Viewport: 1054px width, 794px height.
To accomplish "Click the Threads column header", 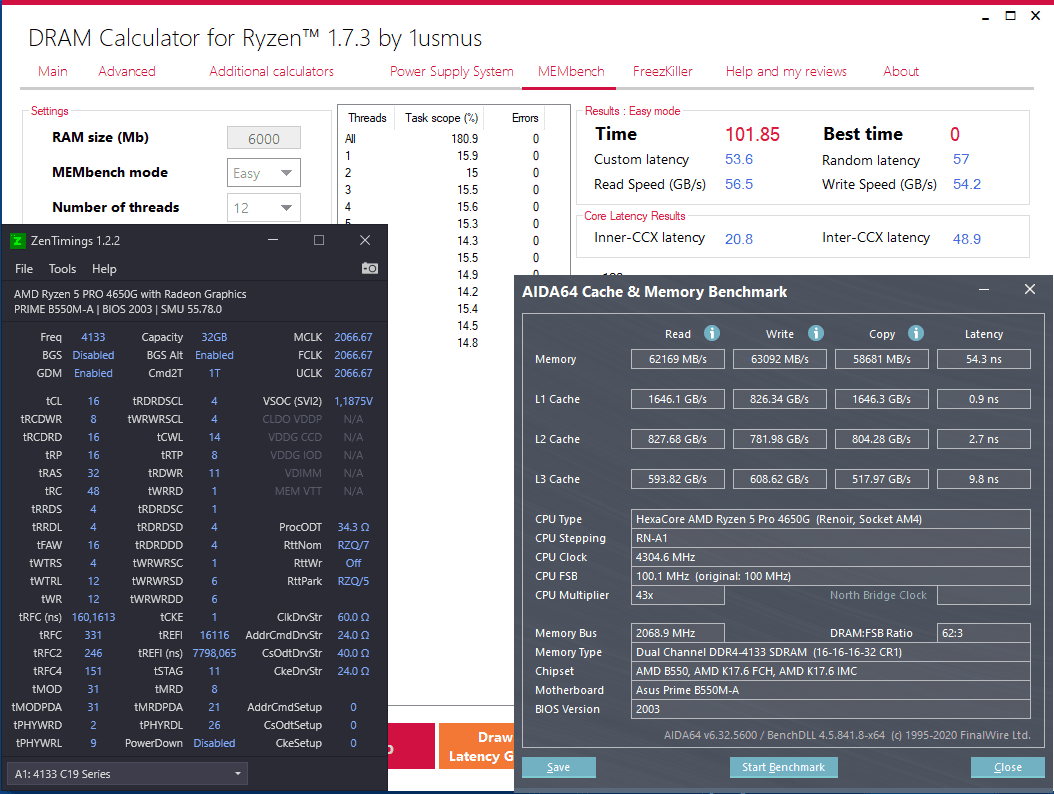I will coord(367,118).
